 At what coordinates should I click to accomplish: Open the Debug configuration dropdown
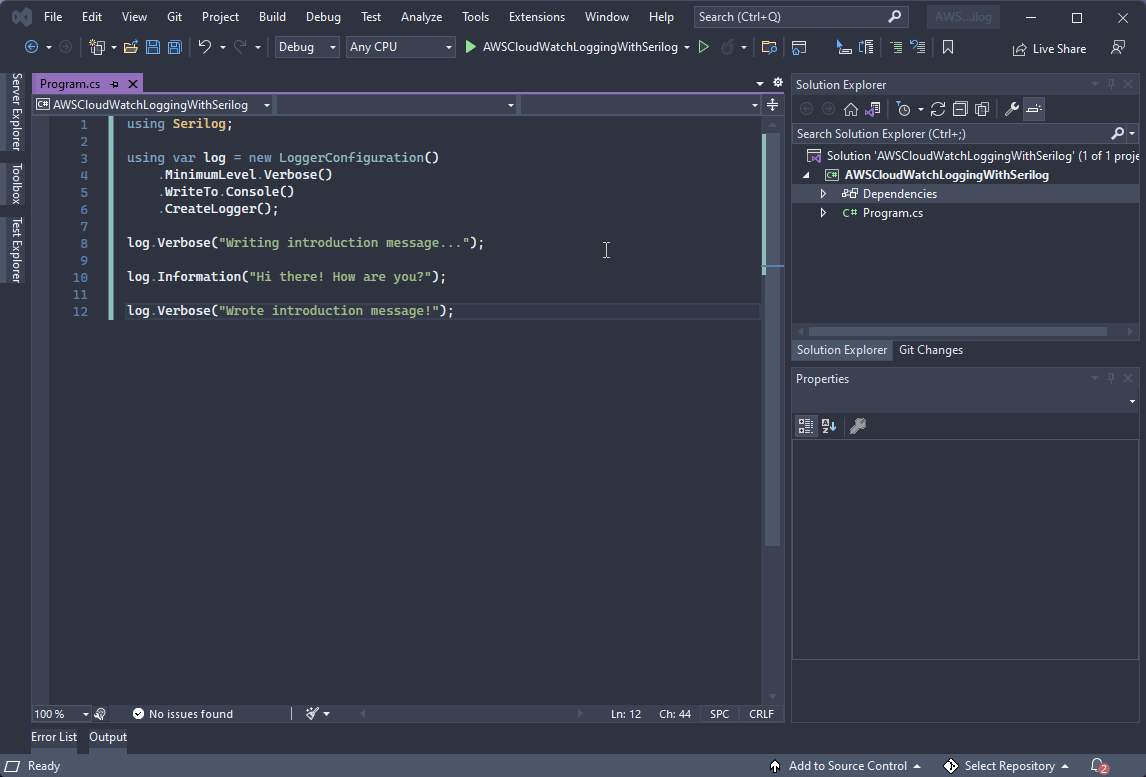[307, 47]
